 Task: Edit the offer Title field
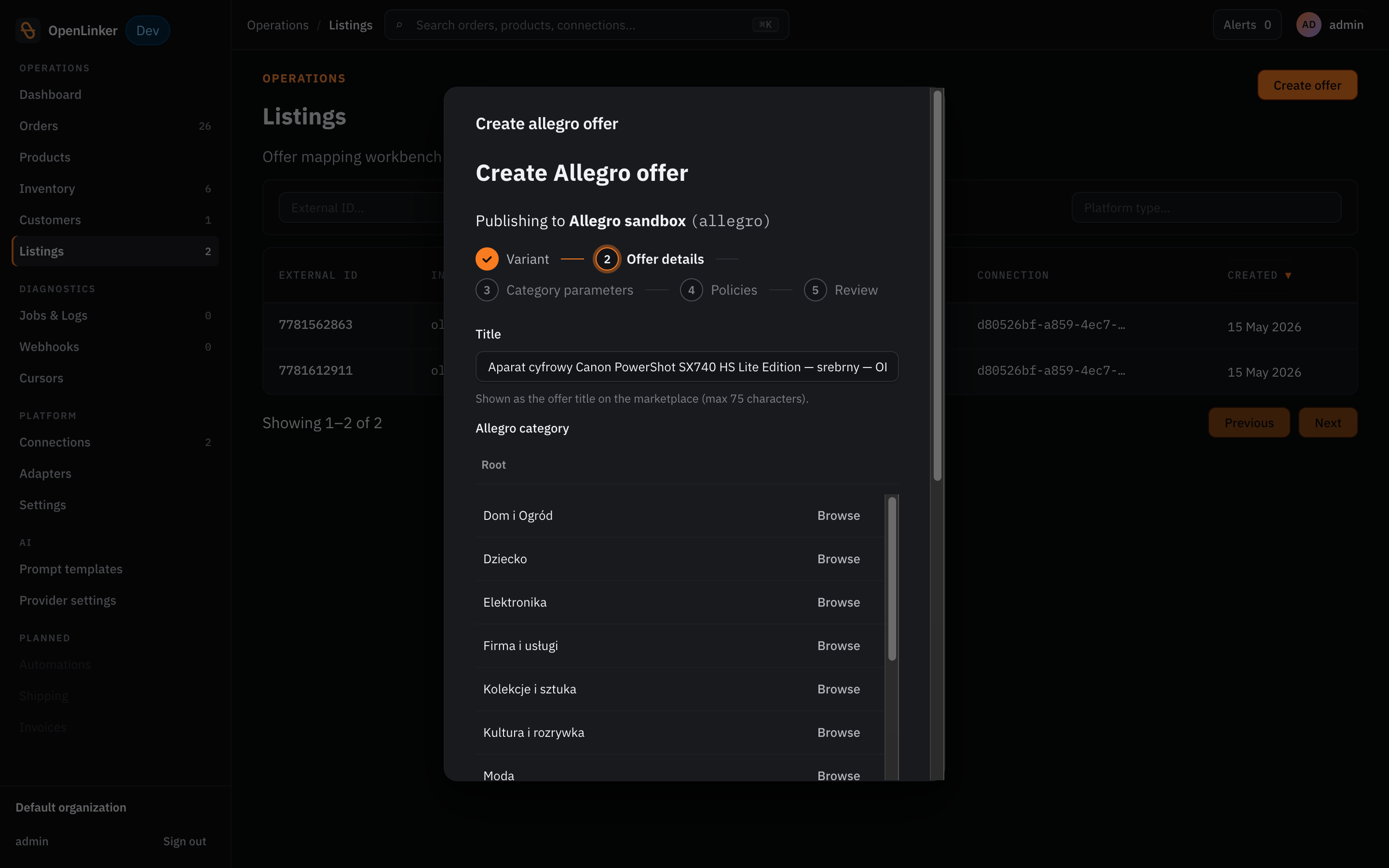[x=686, y=367]
